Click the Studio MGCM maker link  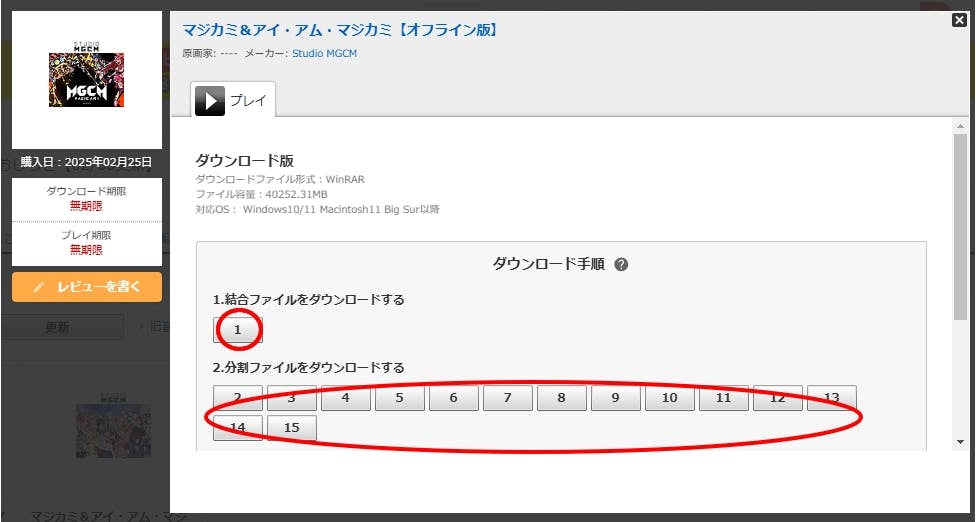click(324, 54)
